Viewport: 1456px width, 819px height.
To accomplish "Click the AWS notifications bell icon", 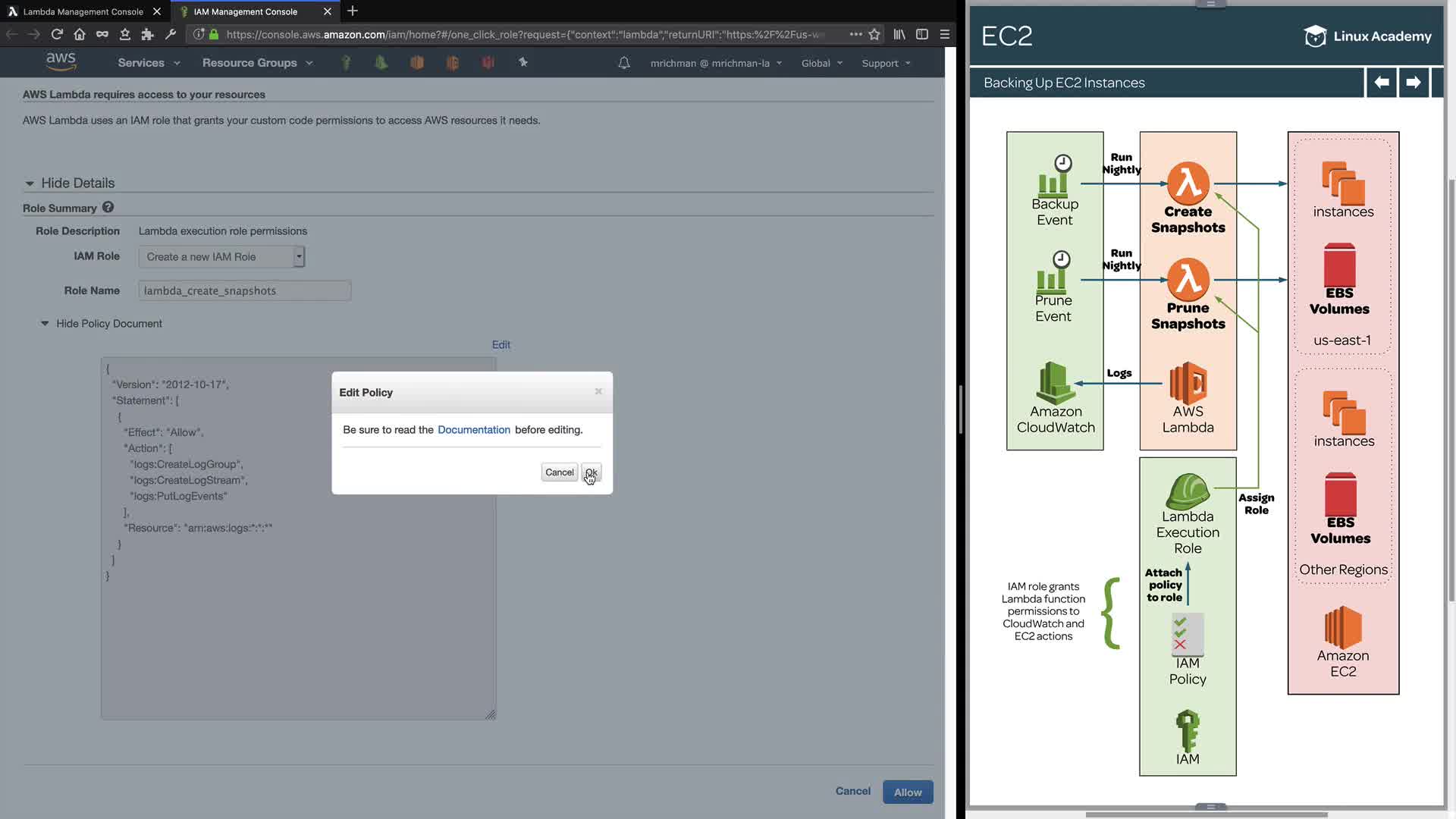I will tap(624, 63).
